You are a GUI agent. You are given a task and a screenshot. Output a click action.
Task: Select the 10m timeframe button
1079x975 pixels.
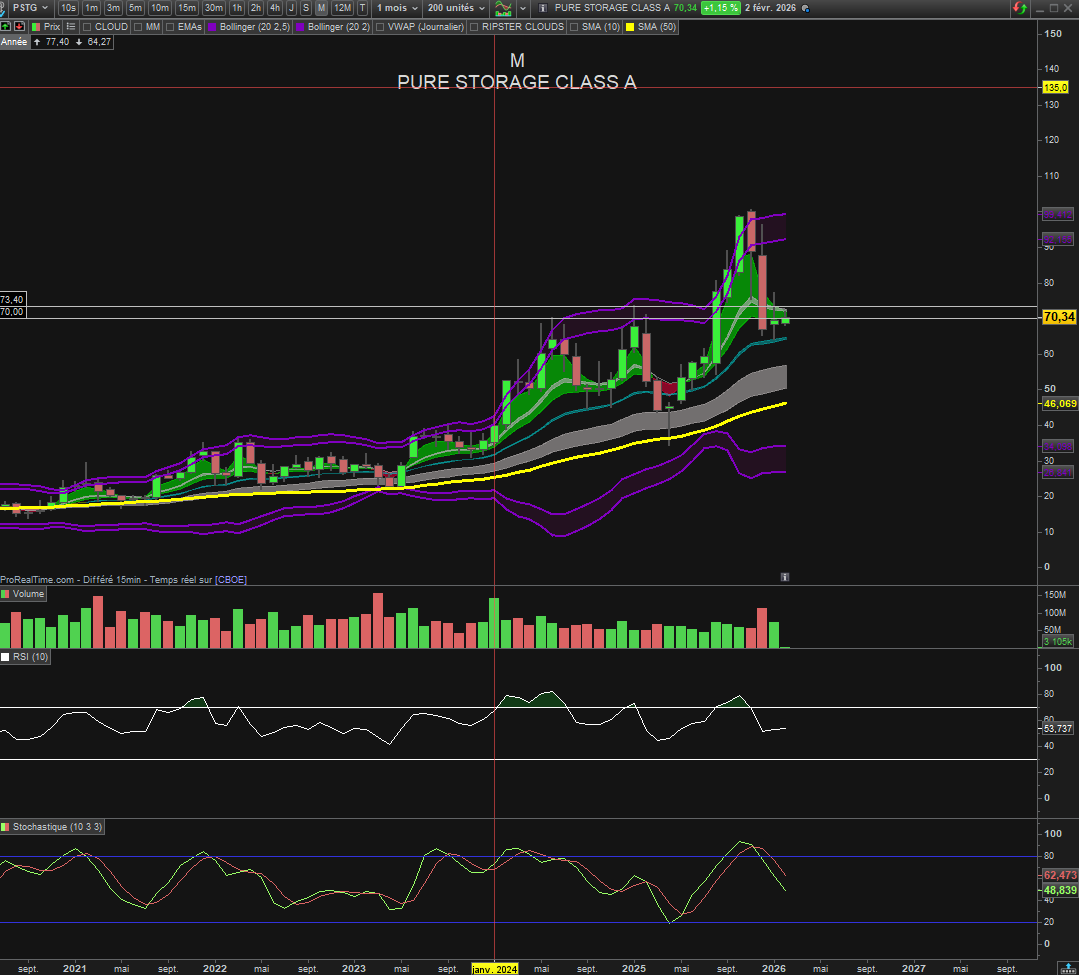[x=160, y=8]
